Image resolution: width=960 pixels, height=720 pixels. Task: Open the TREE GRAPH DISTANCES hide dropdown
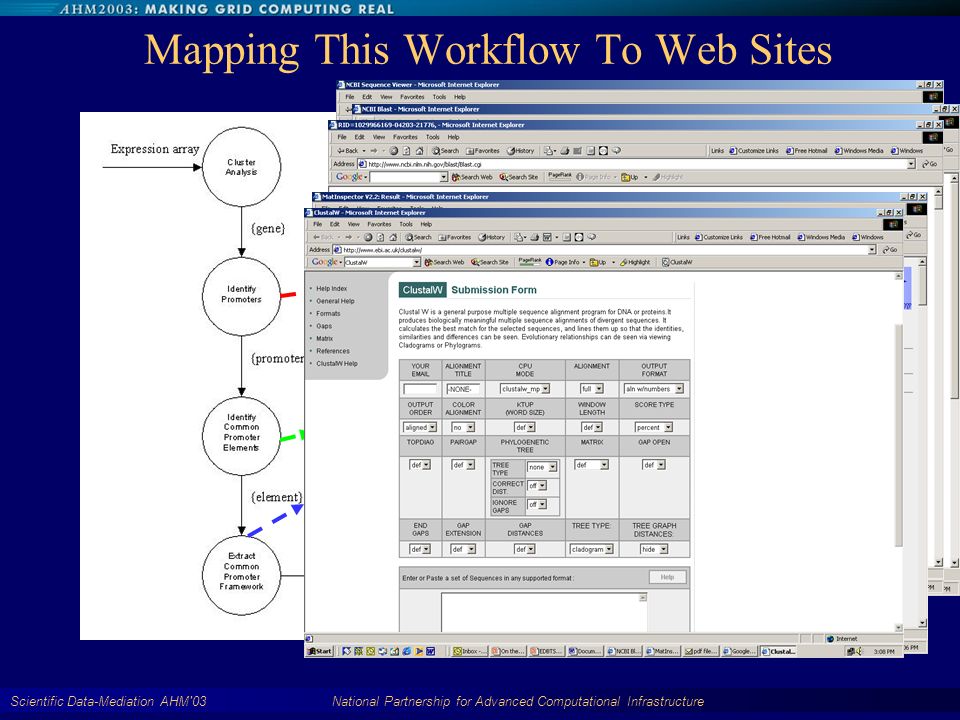tap(653, 549)
